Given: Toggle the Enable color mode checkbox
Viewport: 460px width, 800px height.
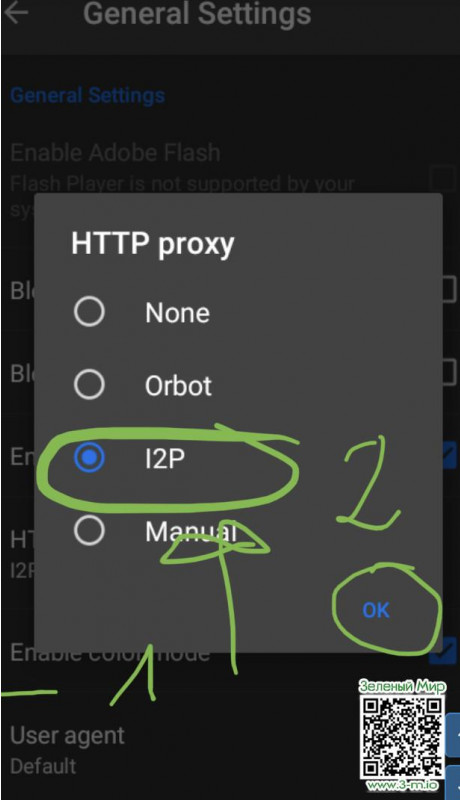Looking at the screenshot, I should (443, 651).
